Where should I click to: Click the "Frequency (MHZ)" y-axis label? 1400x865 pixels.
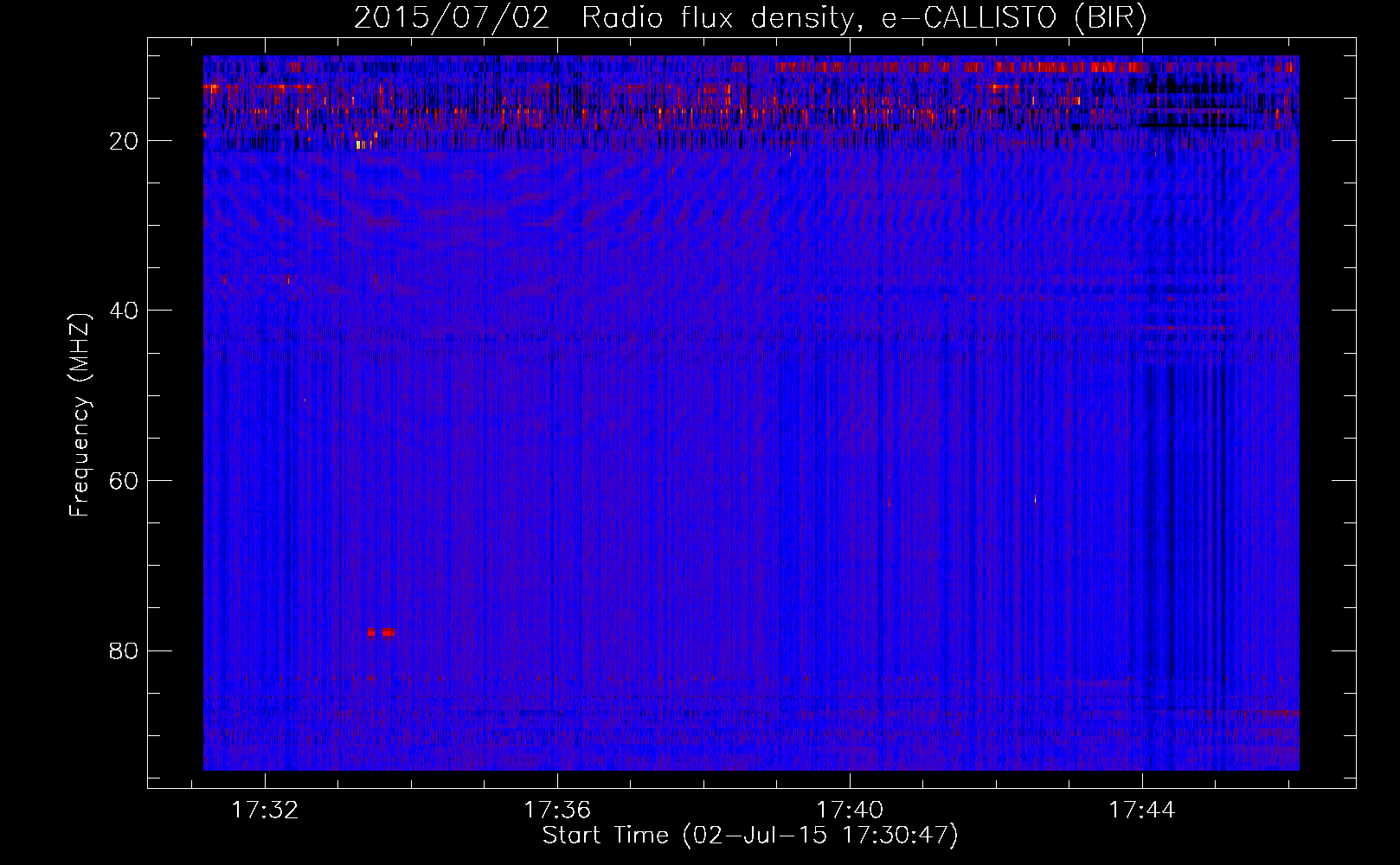pyautogui.click(x=80, y=415)
